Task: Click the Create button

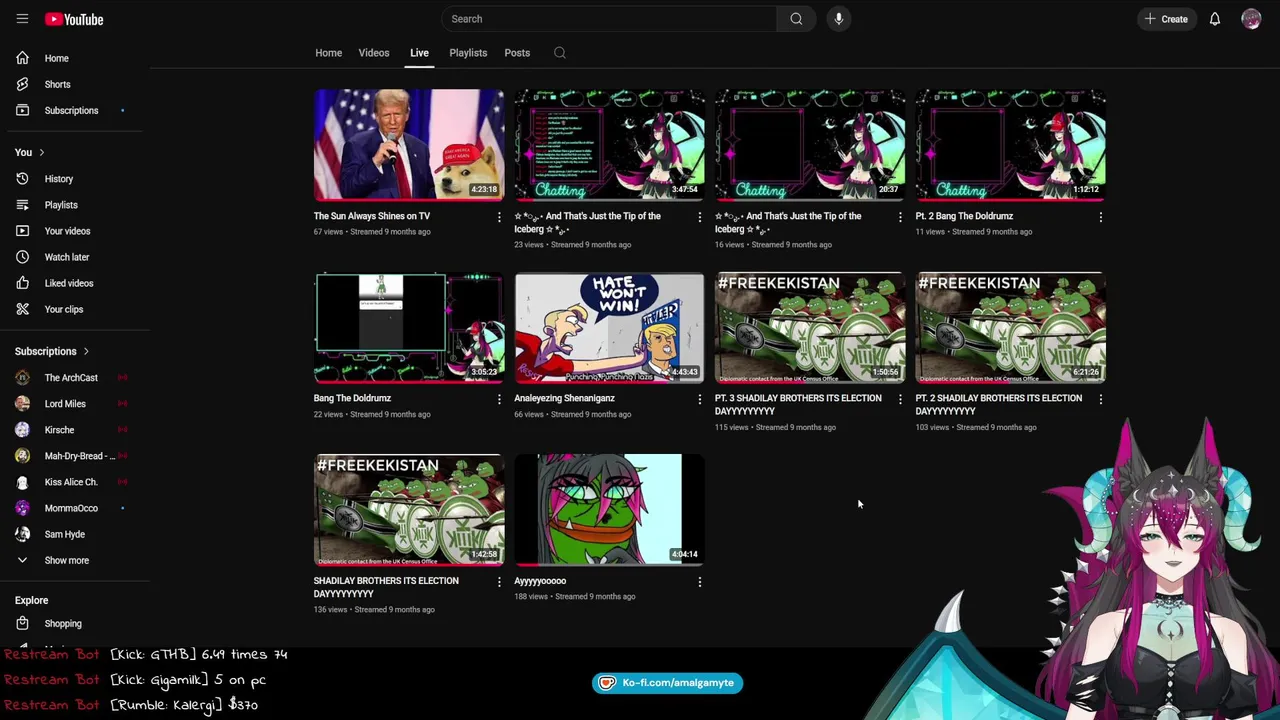Action: [1166, 19]
